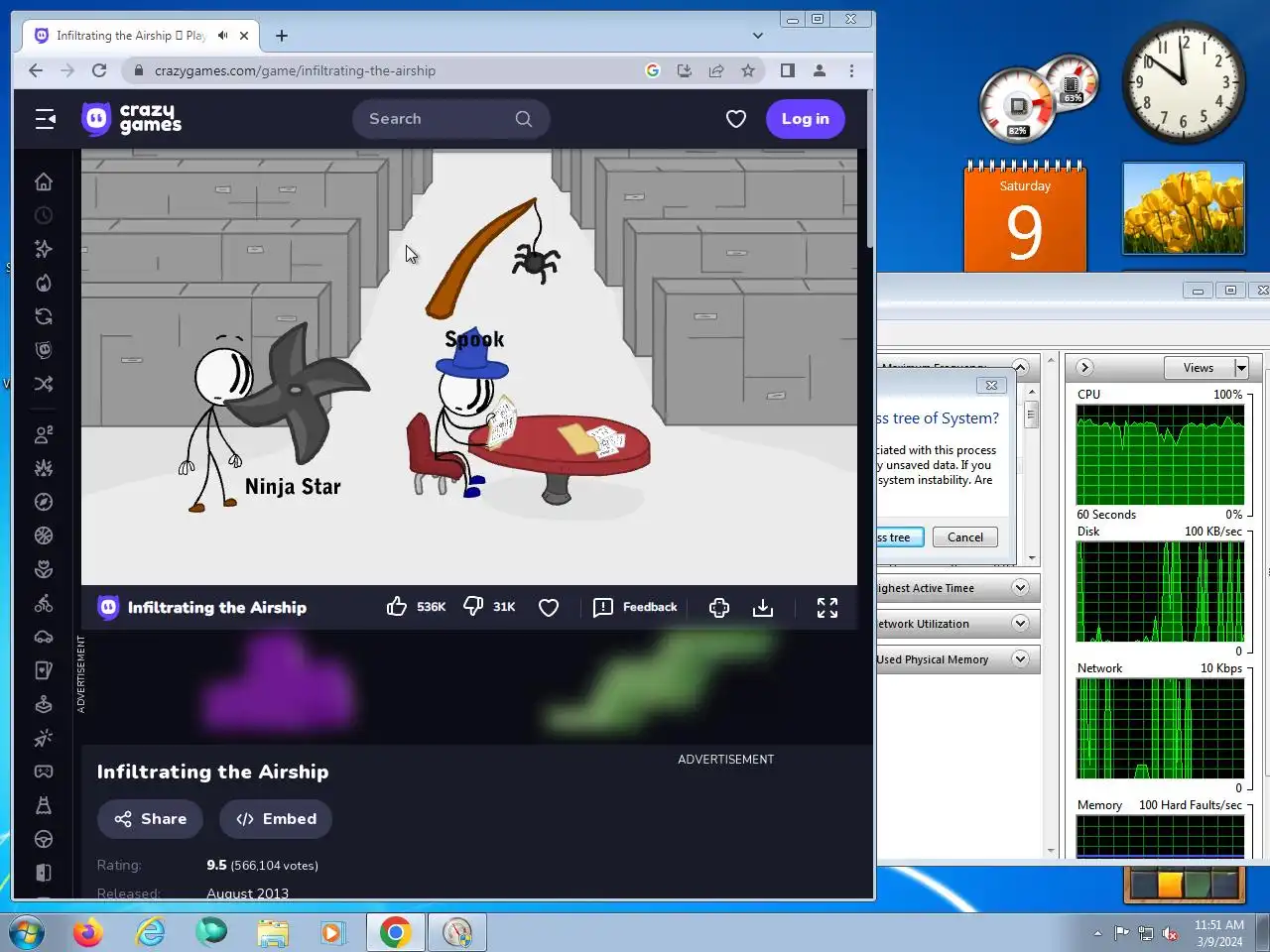Viewport: 1270px width, 952px height.
Task: Open favorites heart in the site header
Action: coord(736,119)
